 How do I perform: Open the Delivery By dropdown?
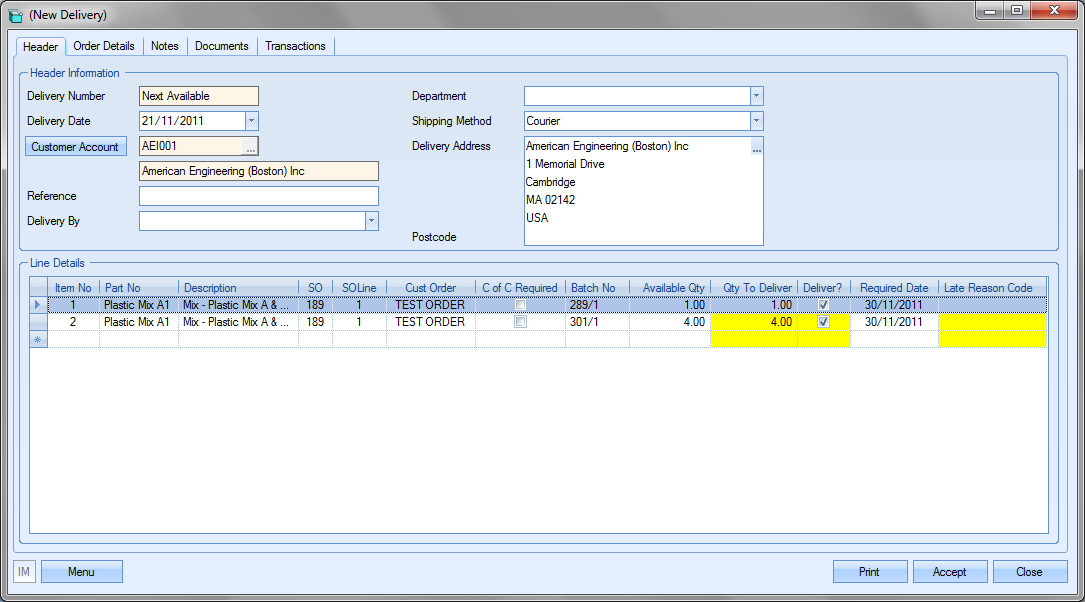(371, 221)
